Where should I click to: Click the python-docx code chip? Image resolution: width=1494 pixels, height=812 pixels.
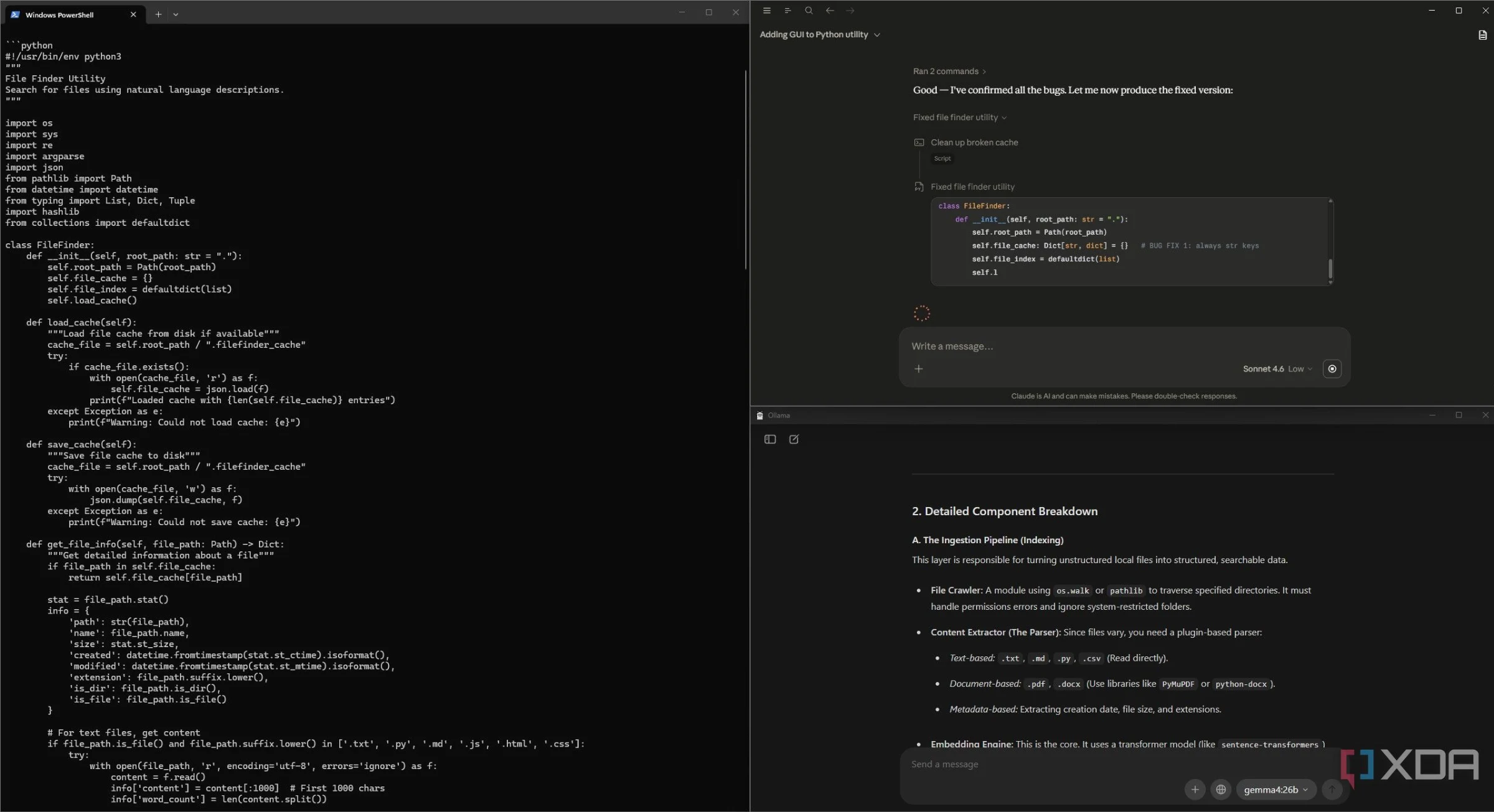1241,684
